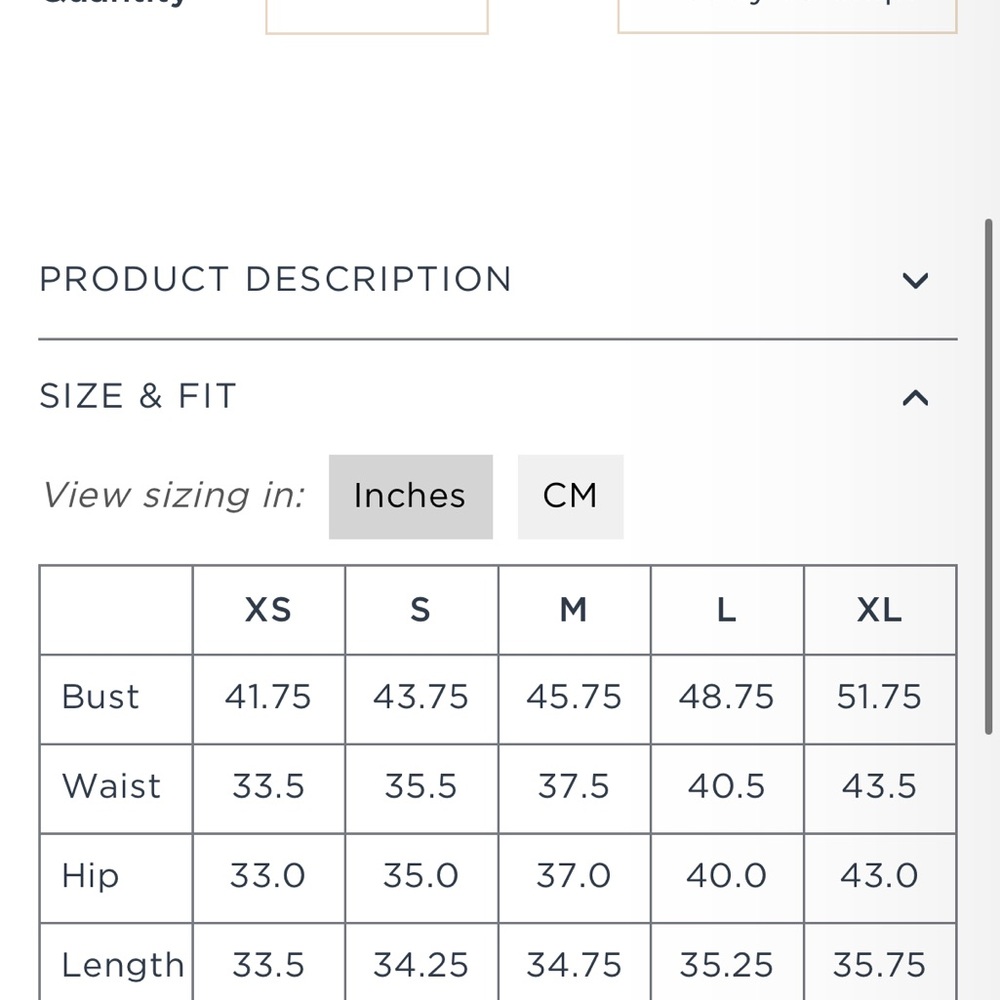Click the Length row label
Viewport: 1000px width, 1000px height.
(123, 965)
